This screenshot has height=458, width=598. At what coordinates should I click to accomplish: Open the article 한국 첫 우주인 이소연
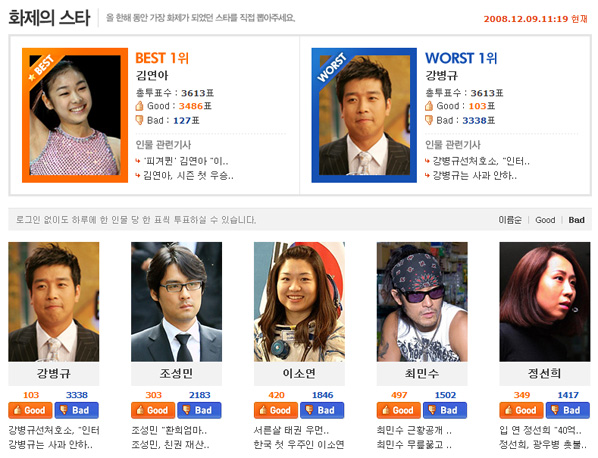click(x=299, y=445)
